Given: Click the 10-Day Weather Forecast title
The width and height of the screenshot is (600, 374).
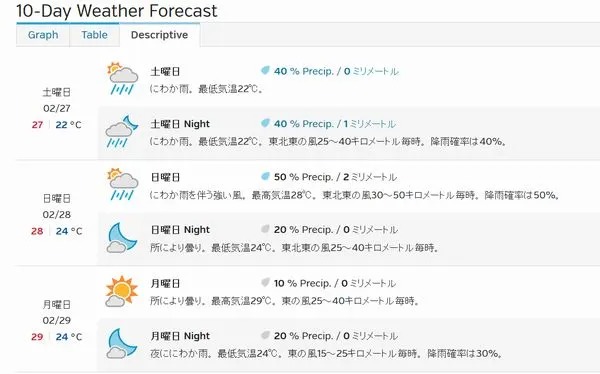Looking at the screenshot, I should point(117,11).
